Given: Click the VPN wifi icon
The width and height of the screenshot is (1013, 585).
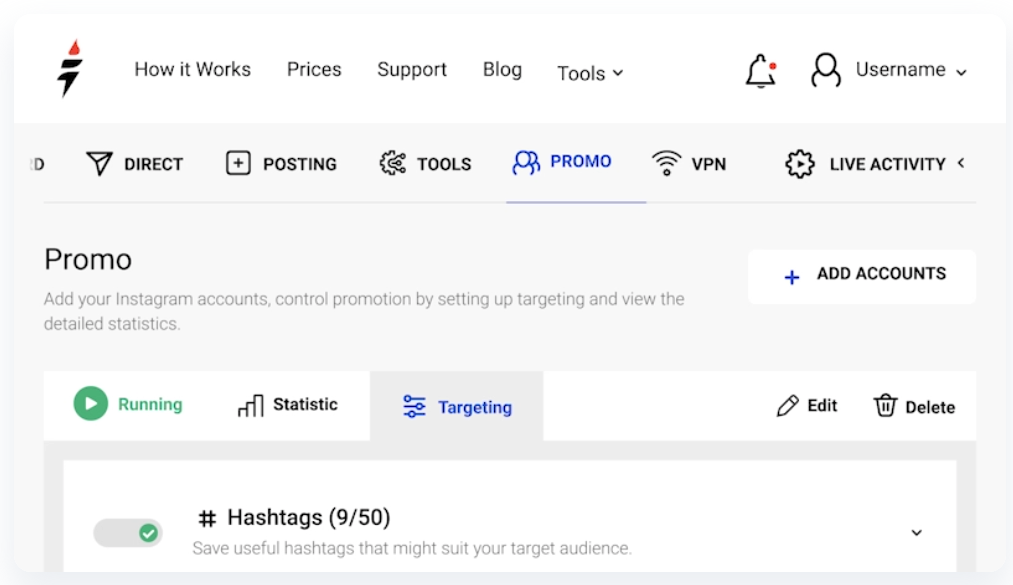Looking at the screenshot, I should coord(666,164).
